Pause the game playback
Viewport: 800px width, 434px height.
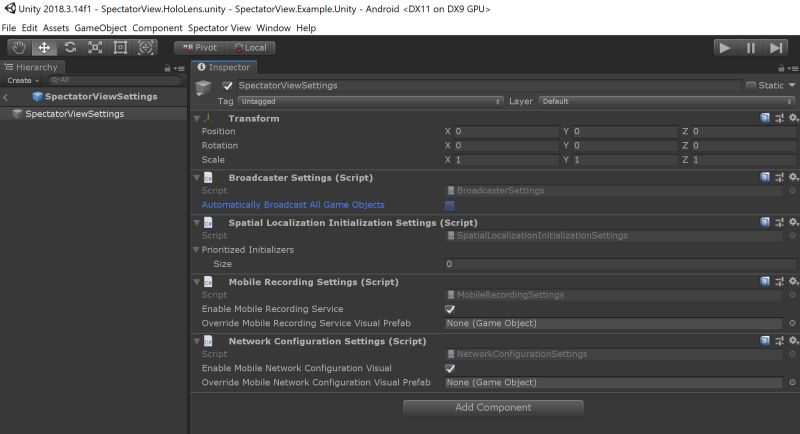tap(751, 48)
